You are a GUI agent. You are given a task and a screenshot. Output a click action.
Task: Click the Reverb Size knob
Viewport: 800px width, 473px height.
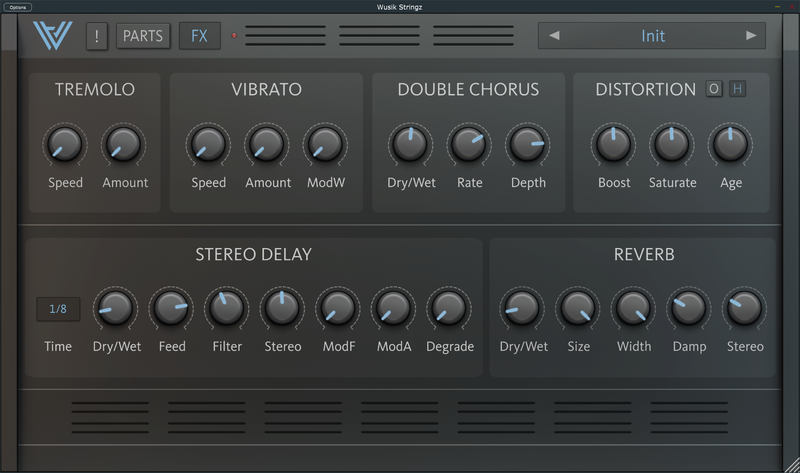(578, 308)
